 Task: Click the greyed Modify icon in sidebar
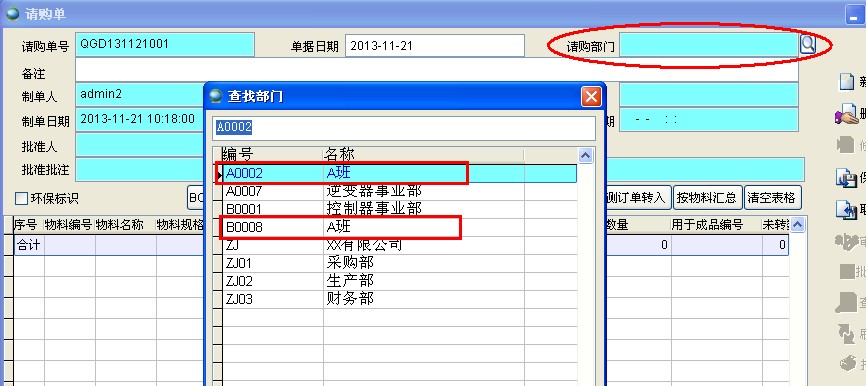(x=846, y=145)
